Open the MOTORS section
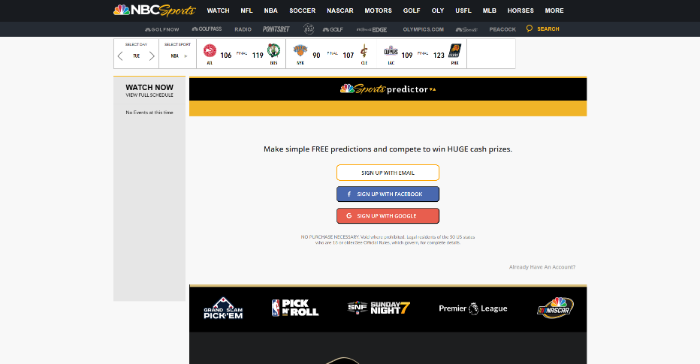Image resolution: width=700 pixels, height=364 pixels. (378, 10)
